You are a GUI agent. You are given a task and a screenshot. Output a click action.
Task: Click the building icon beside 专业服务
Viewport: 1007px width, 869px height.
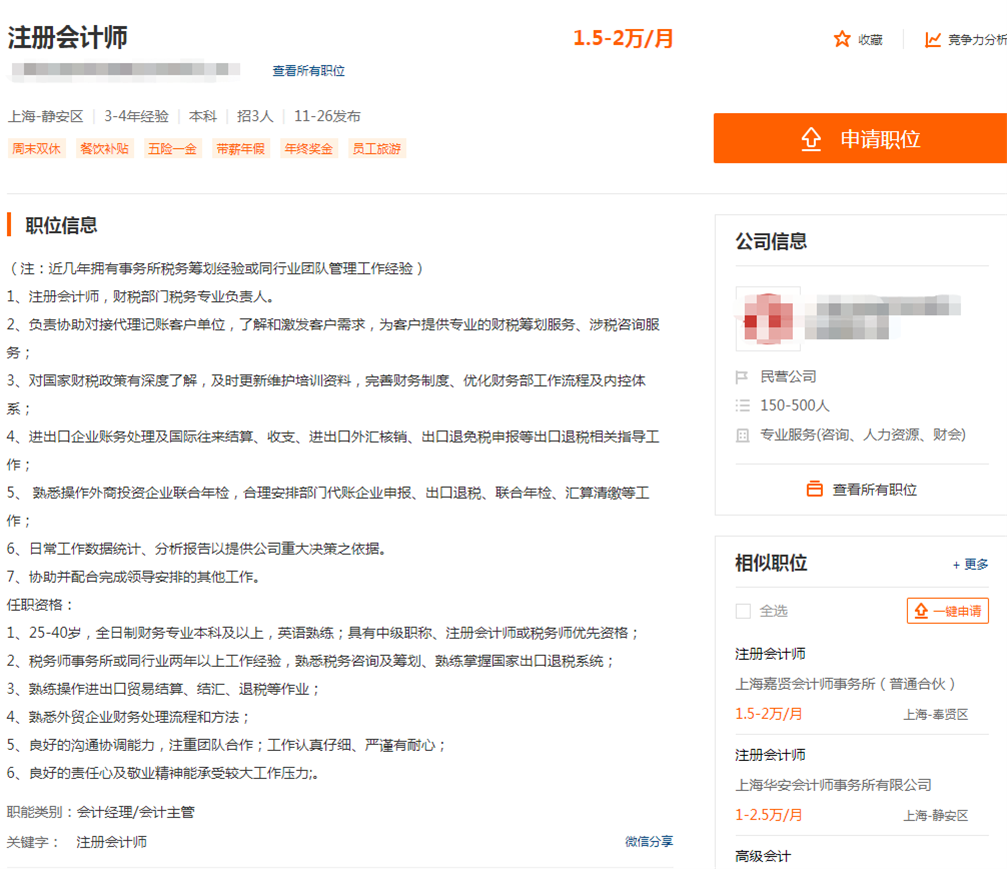(x=742, y=435)
